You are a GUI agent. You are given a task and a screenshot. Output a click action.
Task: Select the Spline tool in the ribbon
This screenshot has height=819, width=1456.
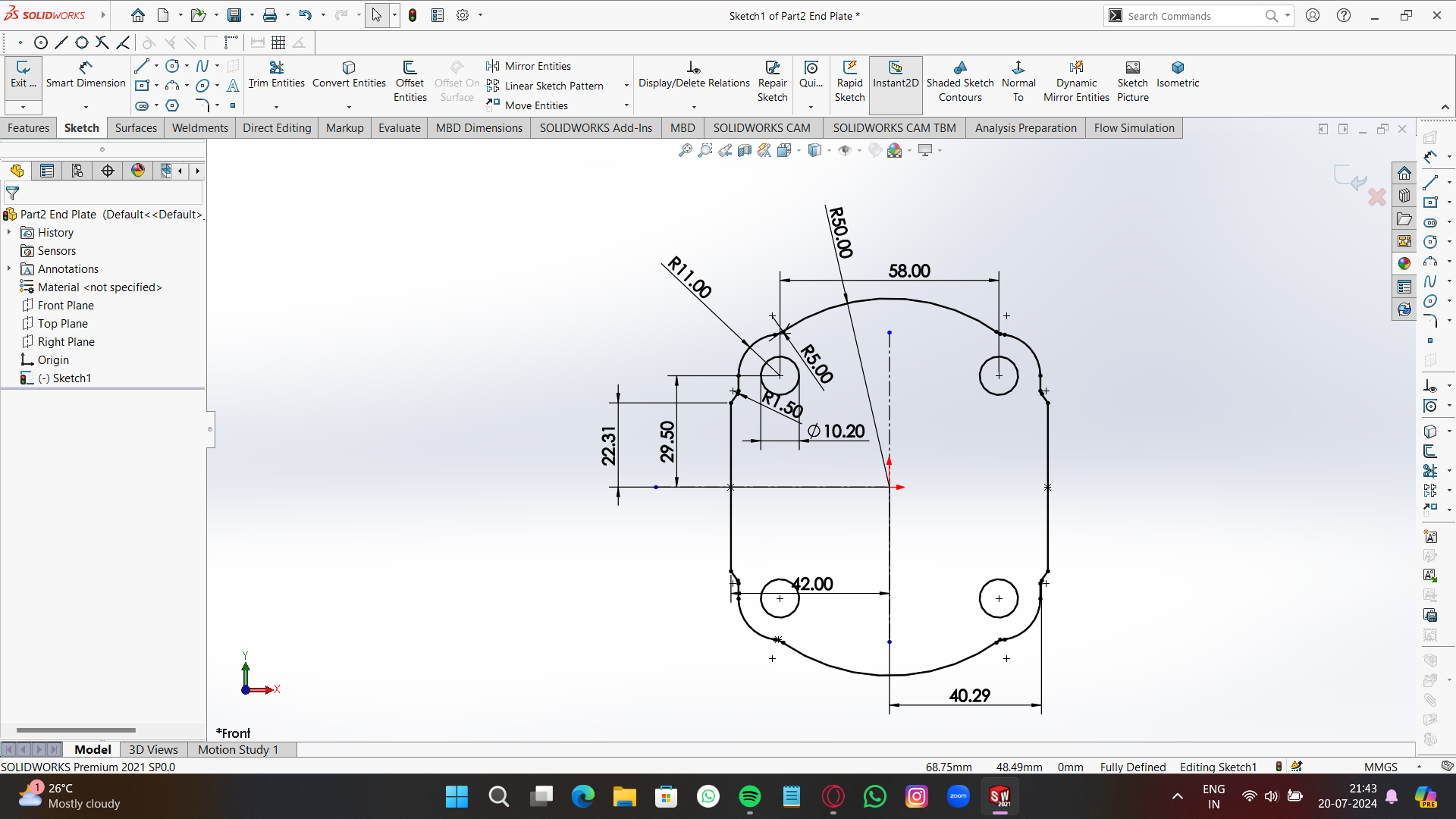coord(202,66)
